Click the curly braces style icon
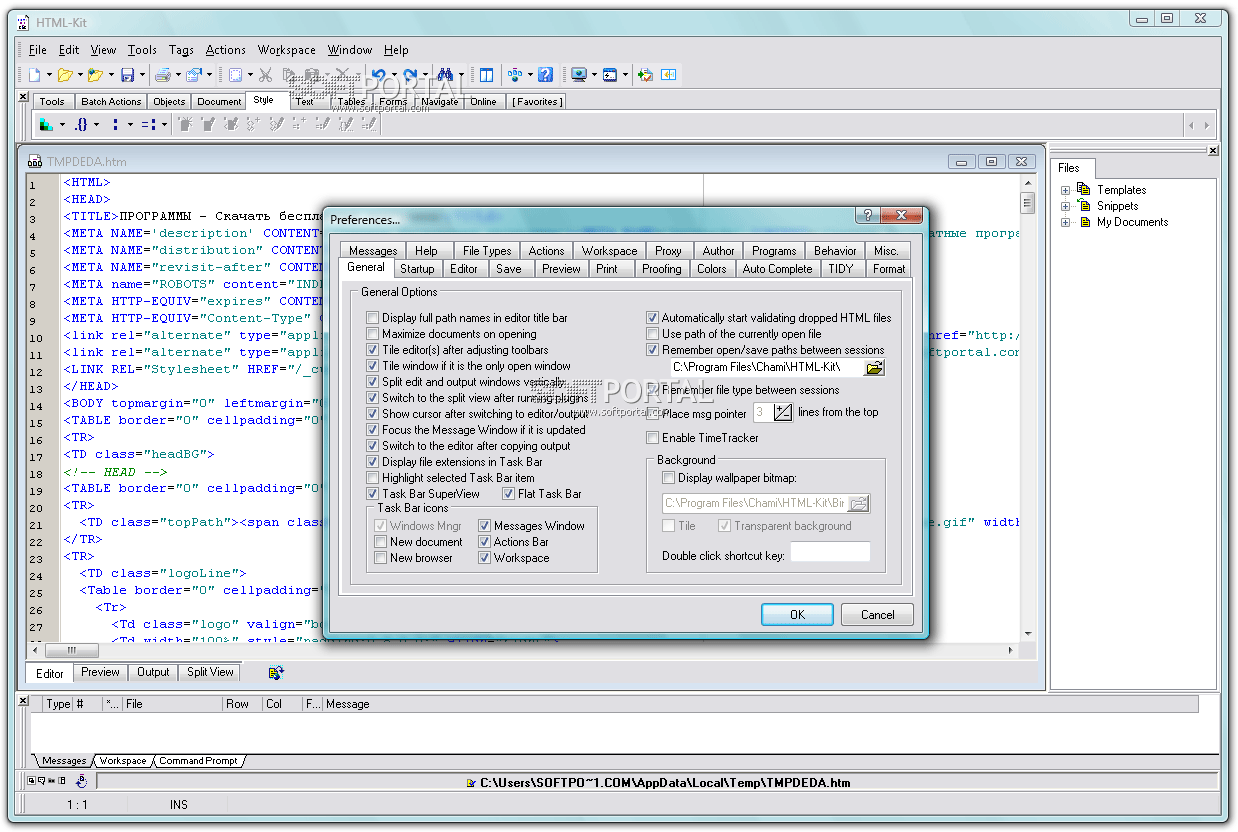Screen dimensions: 1238x832 [x=82, y=125]
